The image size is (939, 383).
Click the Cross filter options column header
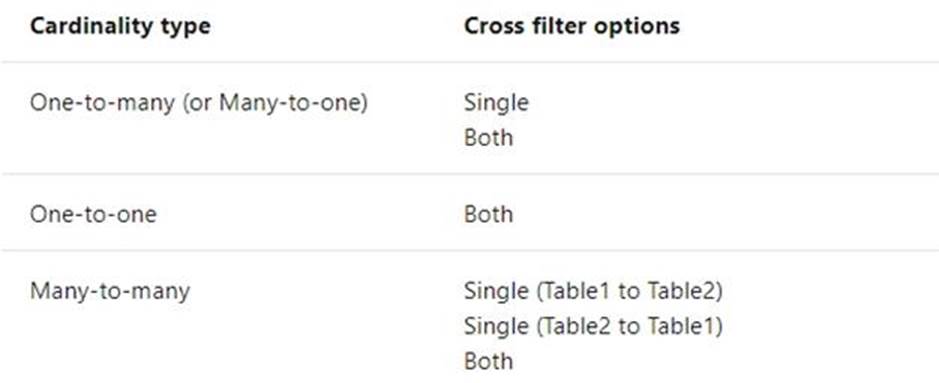tap(572, 26)
